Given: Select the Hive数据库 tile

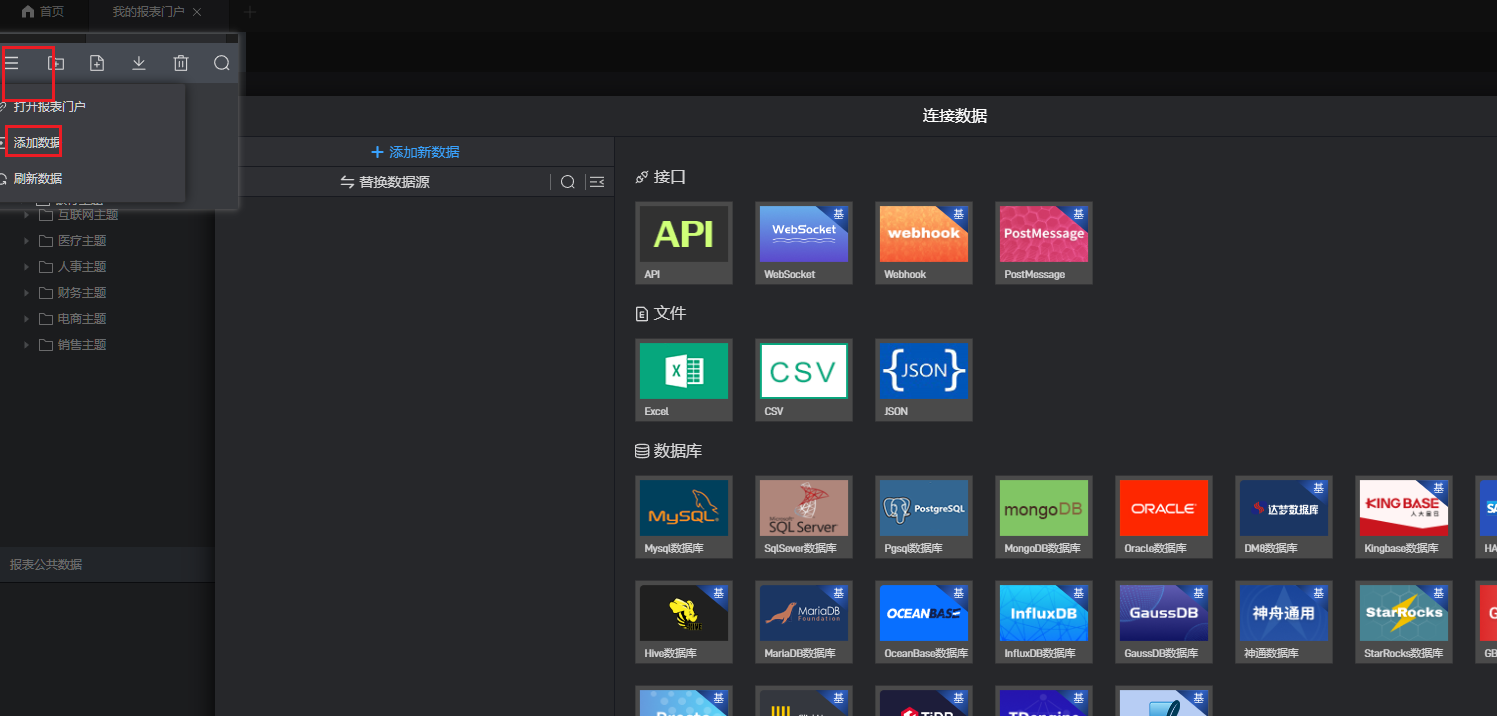Looking at the screenshot, I should click(x=684, y=622).
